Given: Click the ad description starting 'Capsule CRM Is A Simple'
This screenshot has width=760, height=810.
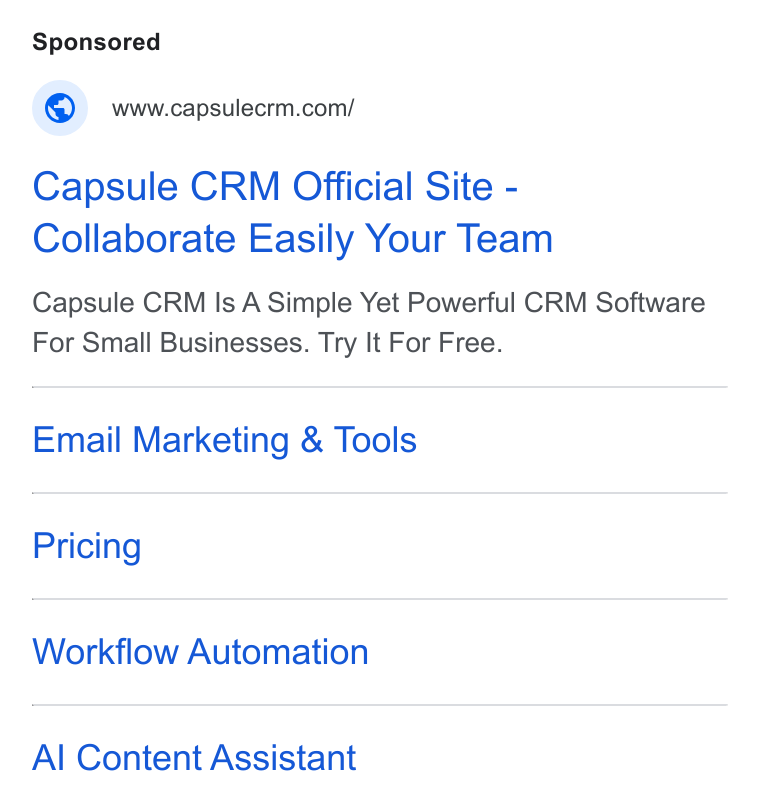Looking at the screenshot, I should pyautogui.click(x=368, y=323).
